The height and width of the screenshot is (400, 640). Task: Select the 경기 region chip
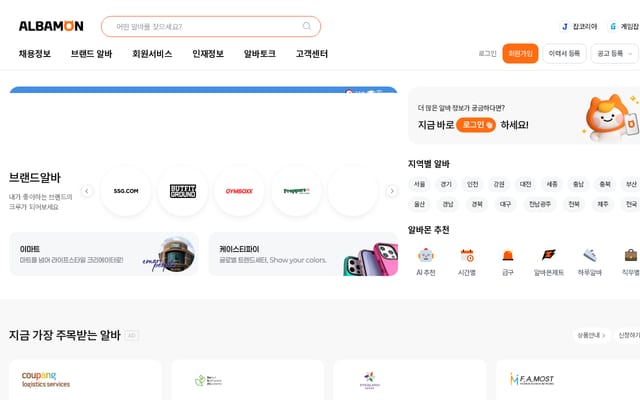[446, 184]
